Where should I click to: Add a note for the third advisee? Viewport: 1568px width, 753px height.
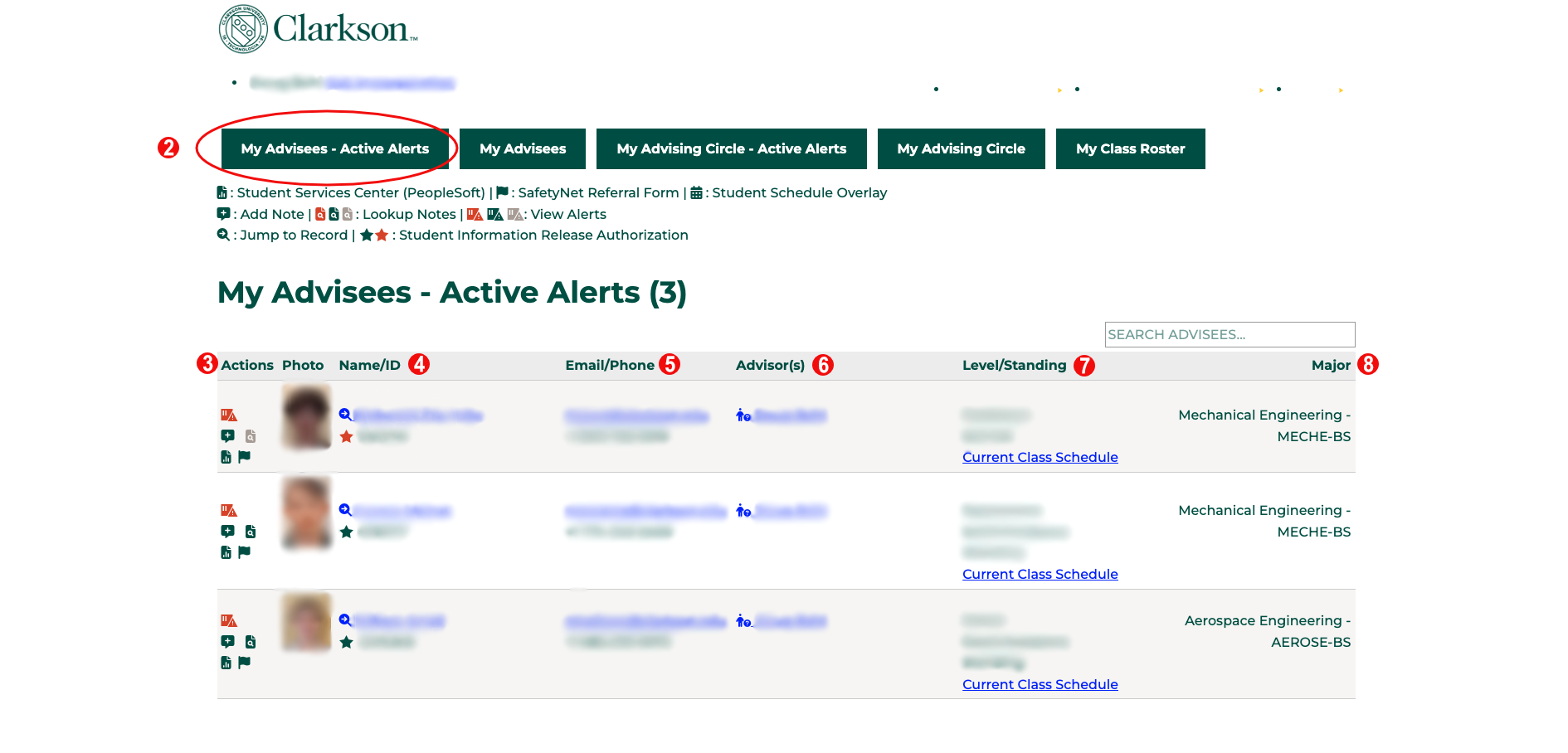point(228,641)
